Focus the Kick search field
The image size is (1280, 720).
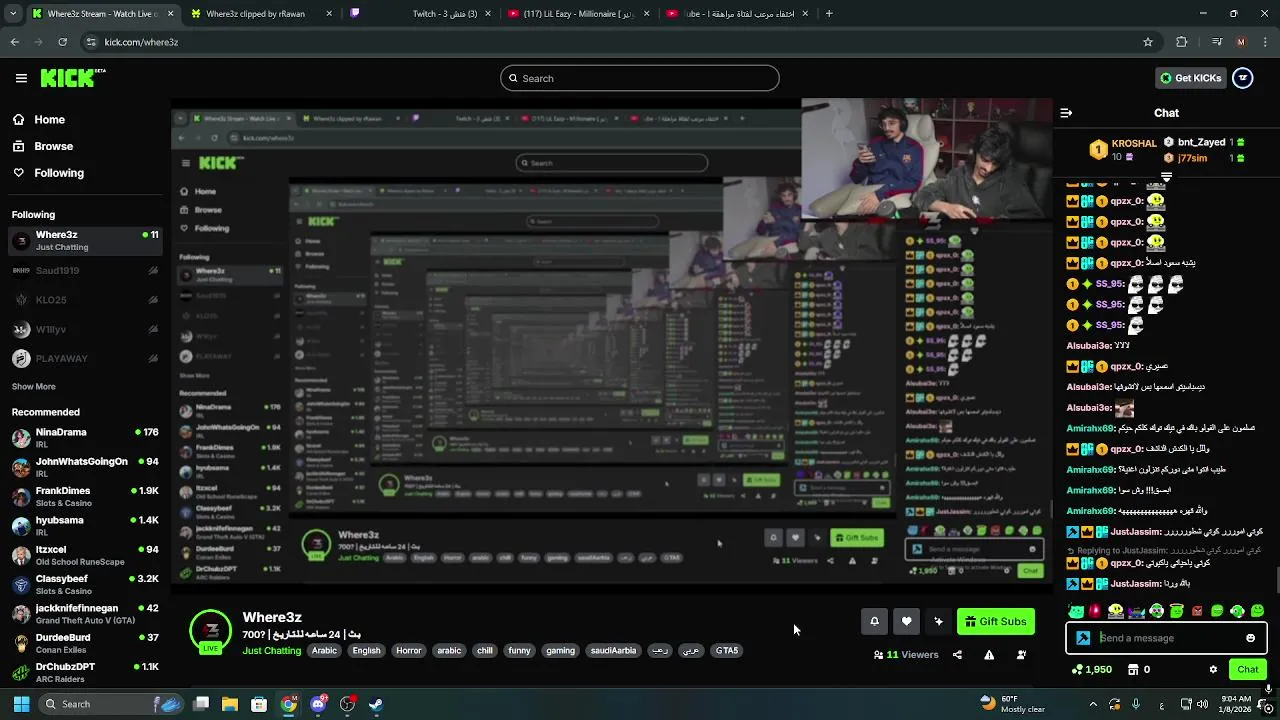640,78
